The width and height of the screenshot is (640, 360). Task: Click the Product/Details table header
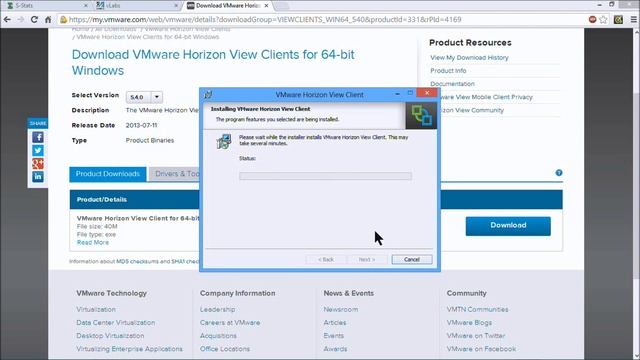pyautogui.click(x=316, y=200)
